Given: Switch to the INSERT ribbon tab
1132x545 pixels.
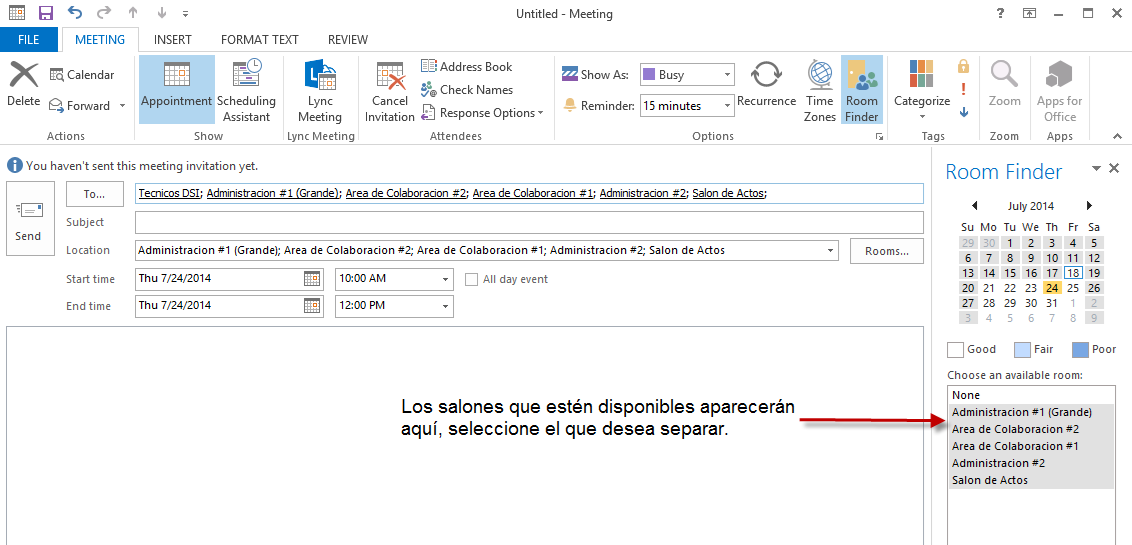Looking at the screenshot, I should tap(173, 40).
